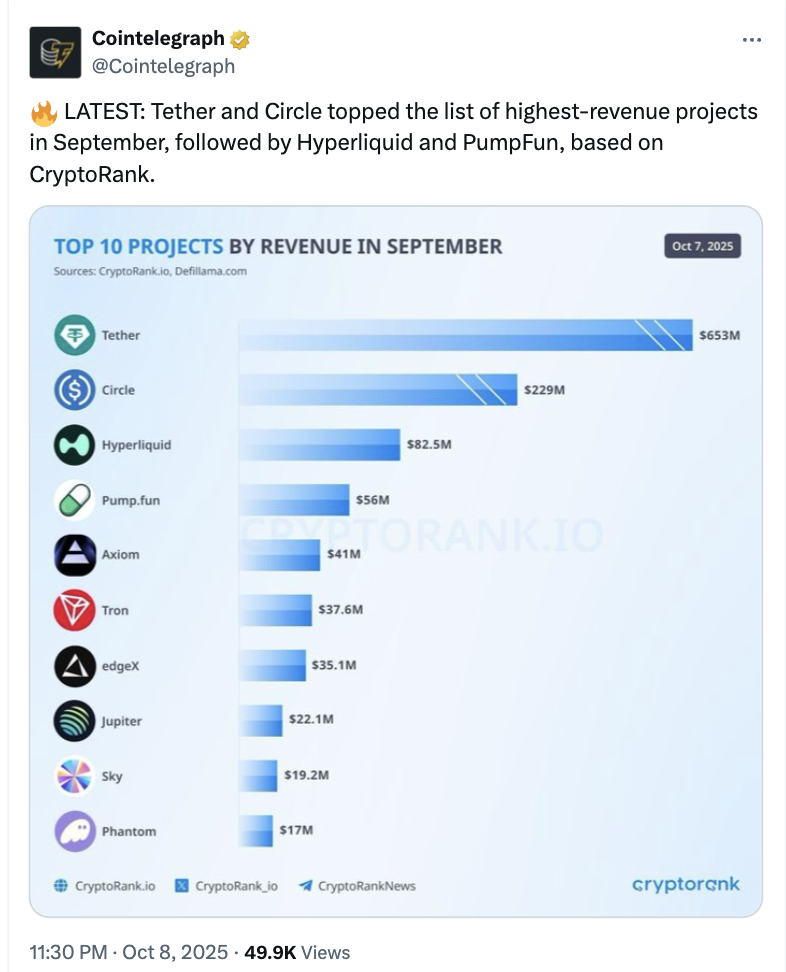Click the Oct 7, 2025 date badge
The width and height of the screenshot is (786, 972).
pyautogui.click(x=702, y=246)
